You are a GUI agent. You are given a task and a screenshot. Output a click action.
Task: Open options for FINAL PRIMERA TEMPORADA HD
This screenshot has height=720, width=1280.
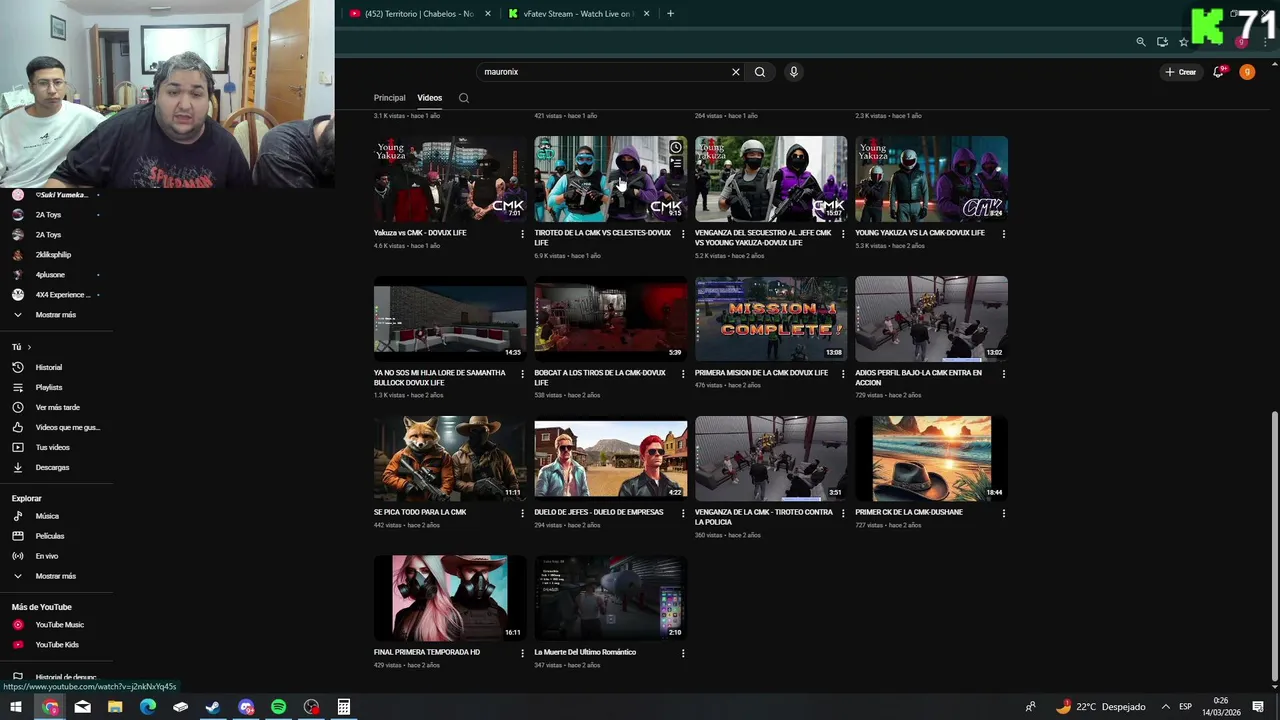click(x=522, y=653)
